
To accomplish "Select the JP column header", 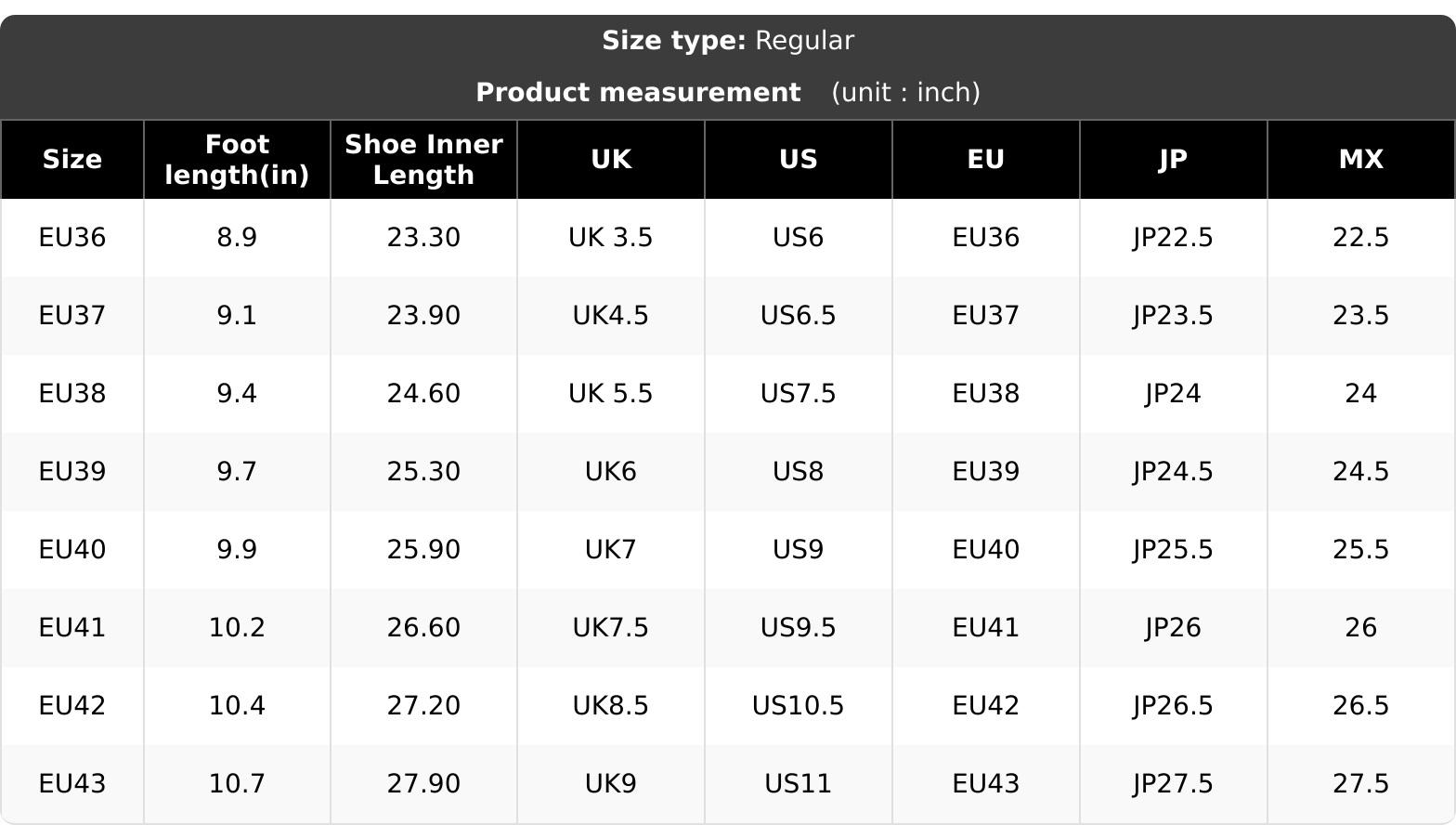I will [1173, 160].
